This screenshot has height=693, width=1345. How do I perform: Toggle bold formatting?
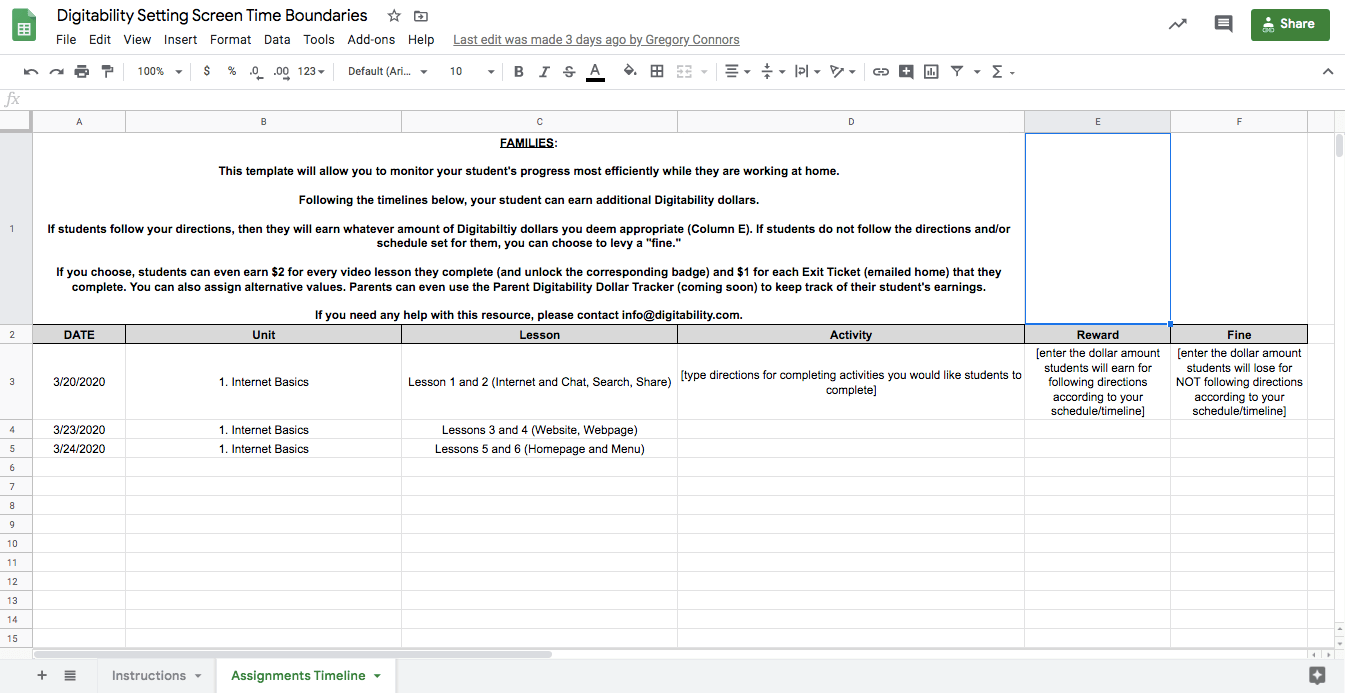(518, 71)
